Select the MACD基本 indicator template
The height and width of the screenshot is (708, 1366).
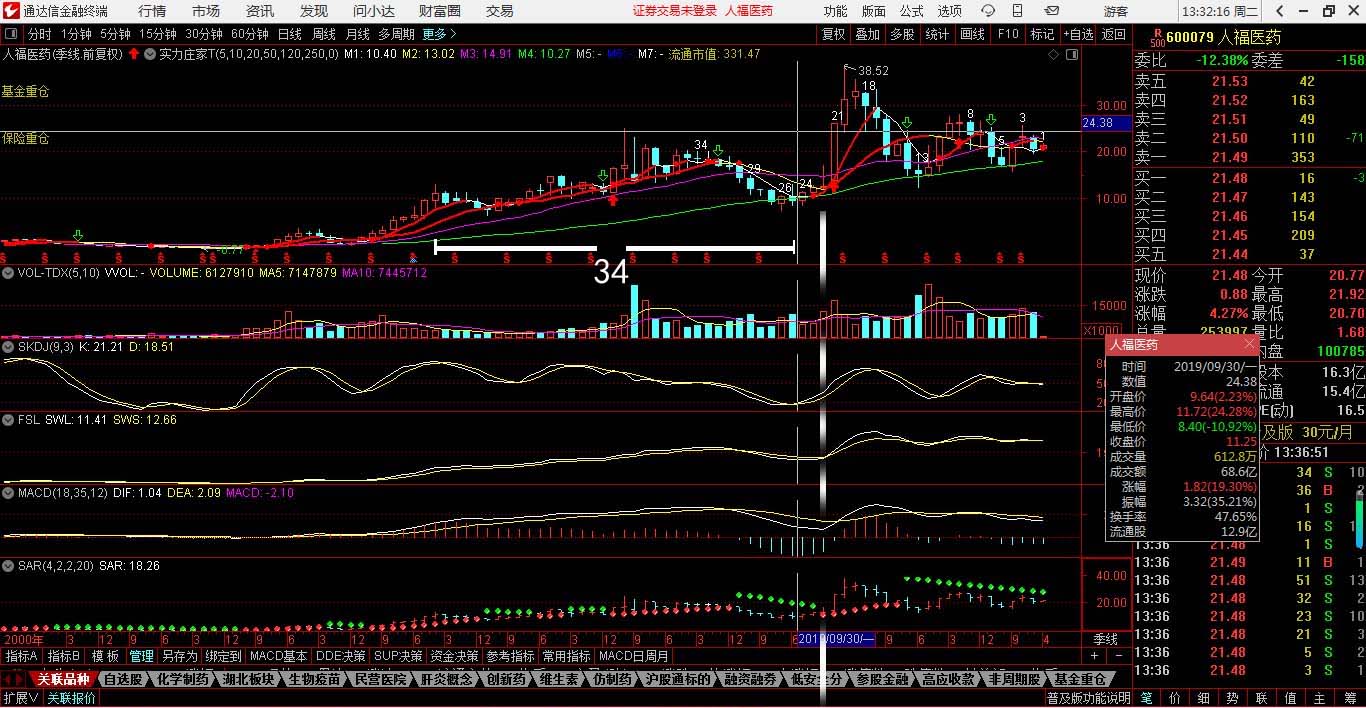point(278,656)
